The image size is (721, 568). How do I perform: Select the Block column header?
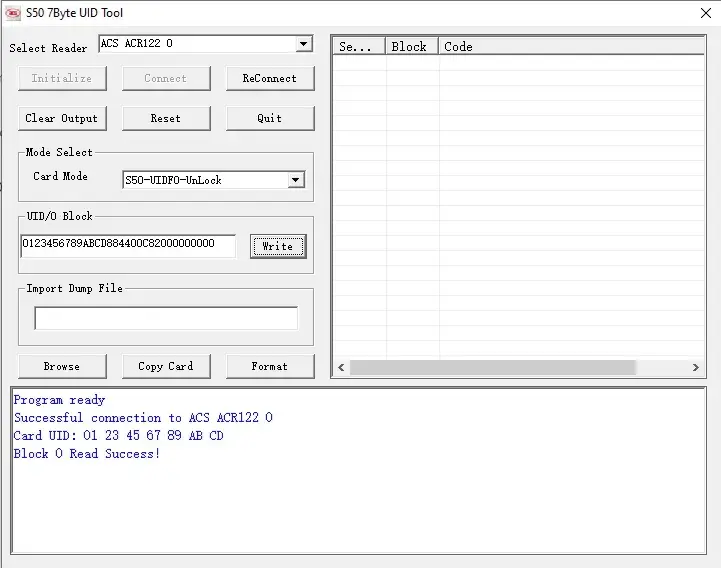pyautogui.click(x=411, y=46)
